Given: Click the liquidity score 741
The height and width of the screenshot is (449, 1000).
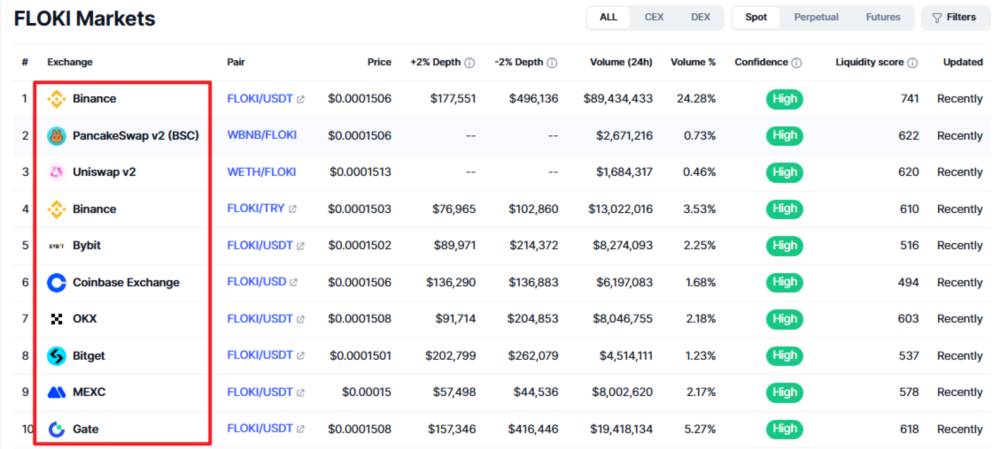Looking at the screenshot, I should coord(910,99).
